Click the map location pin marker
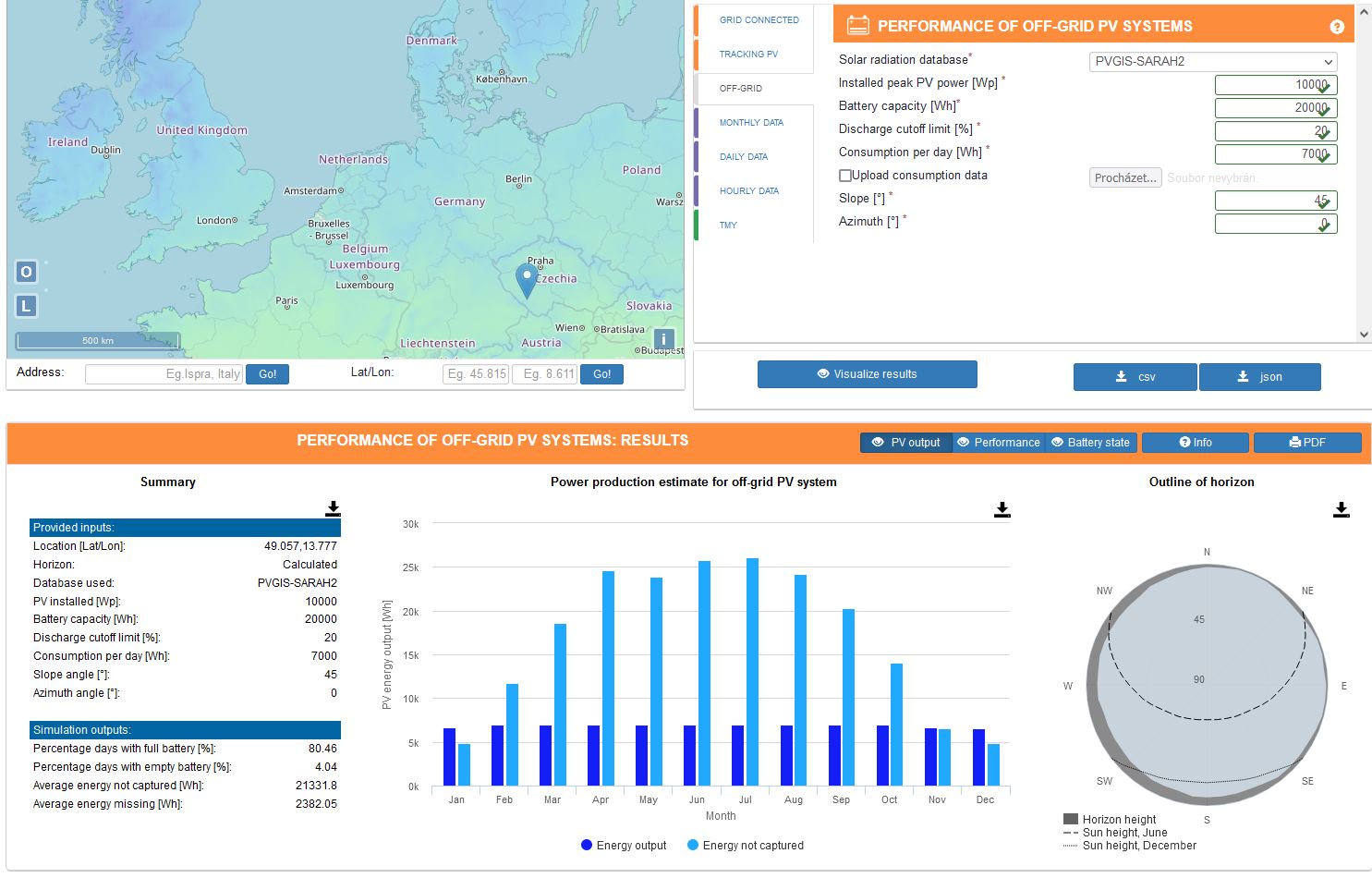 (527, 278)
